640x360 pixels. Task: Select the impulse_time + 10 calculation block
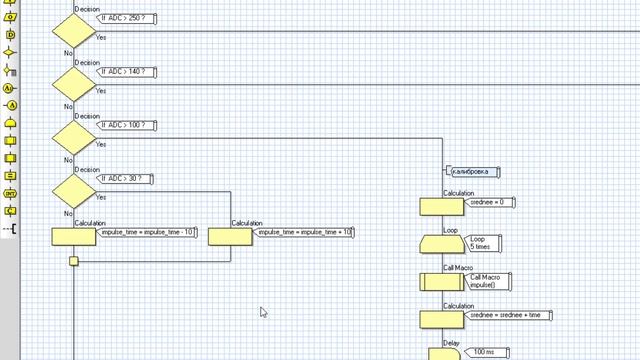click(x=230, y=237)
